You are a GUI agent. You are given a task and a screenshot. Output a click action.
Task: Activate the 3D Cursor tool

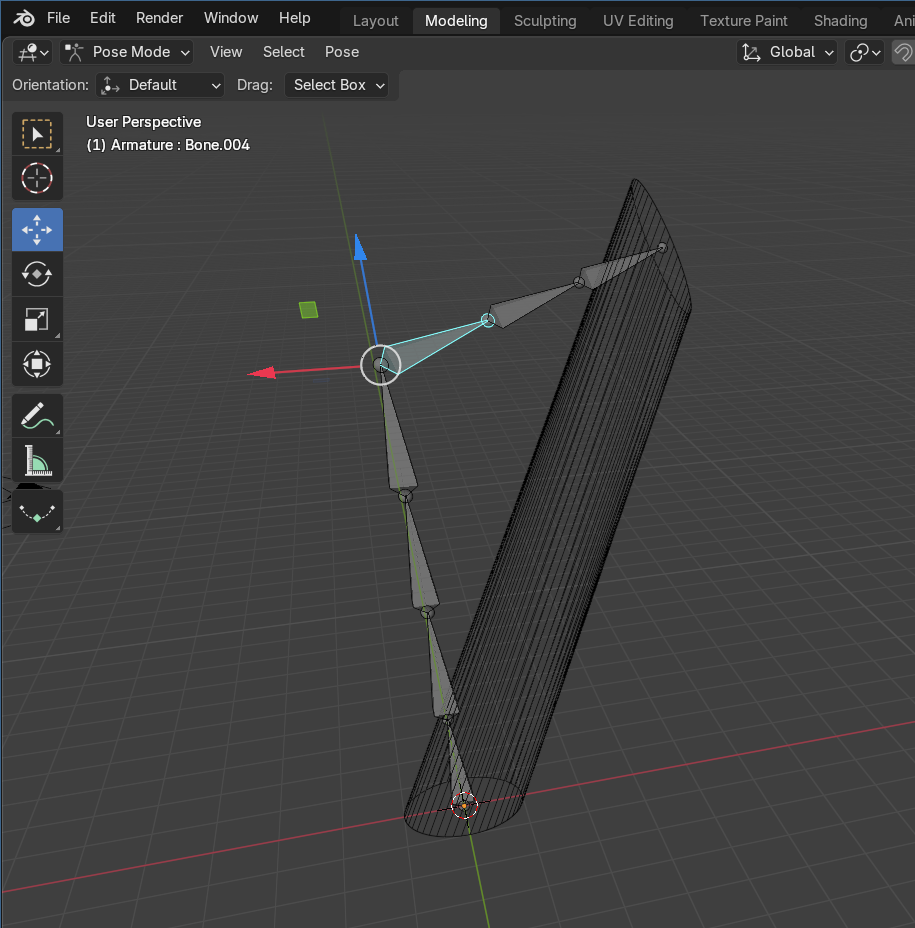click(37, 178)
